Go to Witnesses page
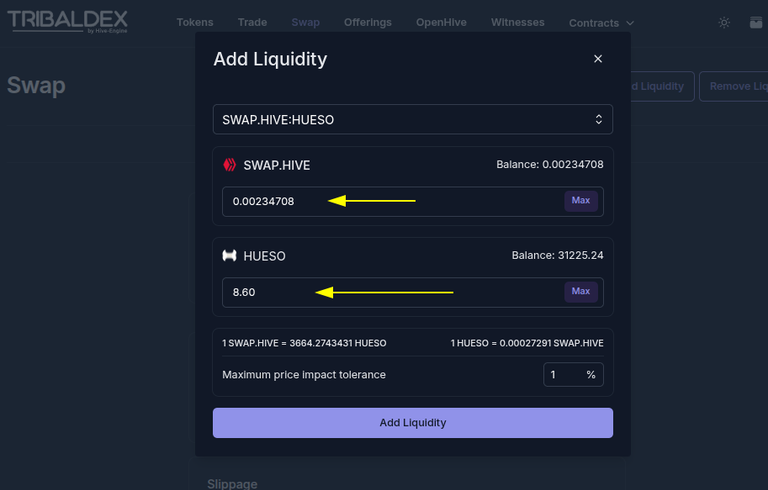 tap(518, 23)
